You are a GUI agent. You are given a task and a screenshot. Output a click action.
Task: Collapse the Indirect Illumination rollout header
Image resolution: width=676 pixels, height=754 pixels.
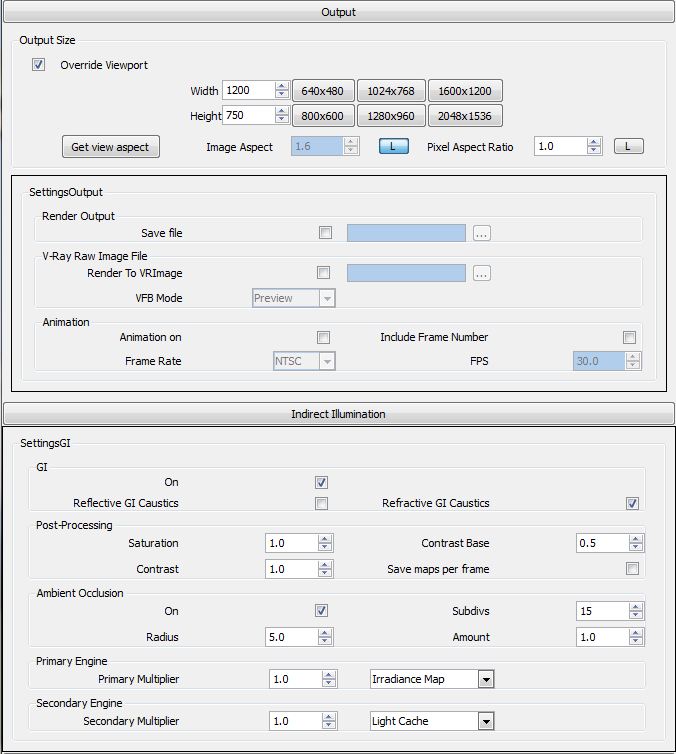click(x=338, y=414)
